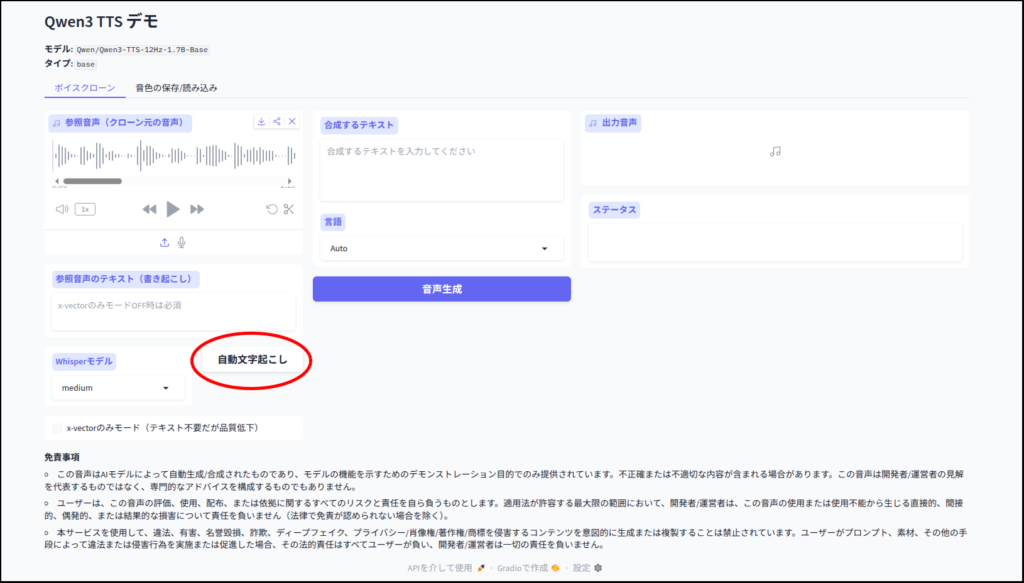Viewport: 1024px width, 583px height.
Task: Enable the x-vectorのみモード checkbox
Action: [57, 428]
